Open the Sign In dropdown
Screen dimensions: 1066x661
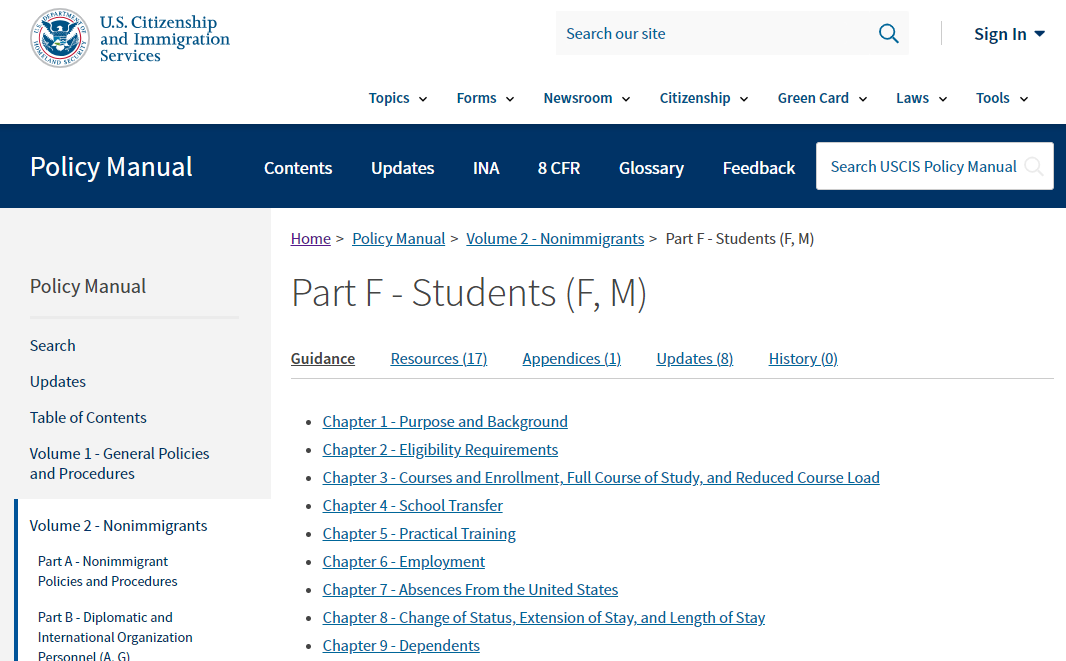(x=1009, y=34)
